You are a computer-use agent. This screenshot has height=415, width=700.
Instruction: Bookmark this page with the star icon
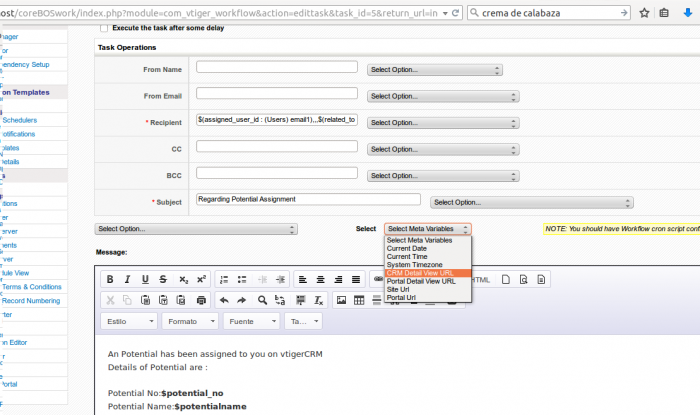(x=645, y=13)
